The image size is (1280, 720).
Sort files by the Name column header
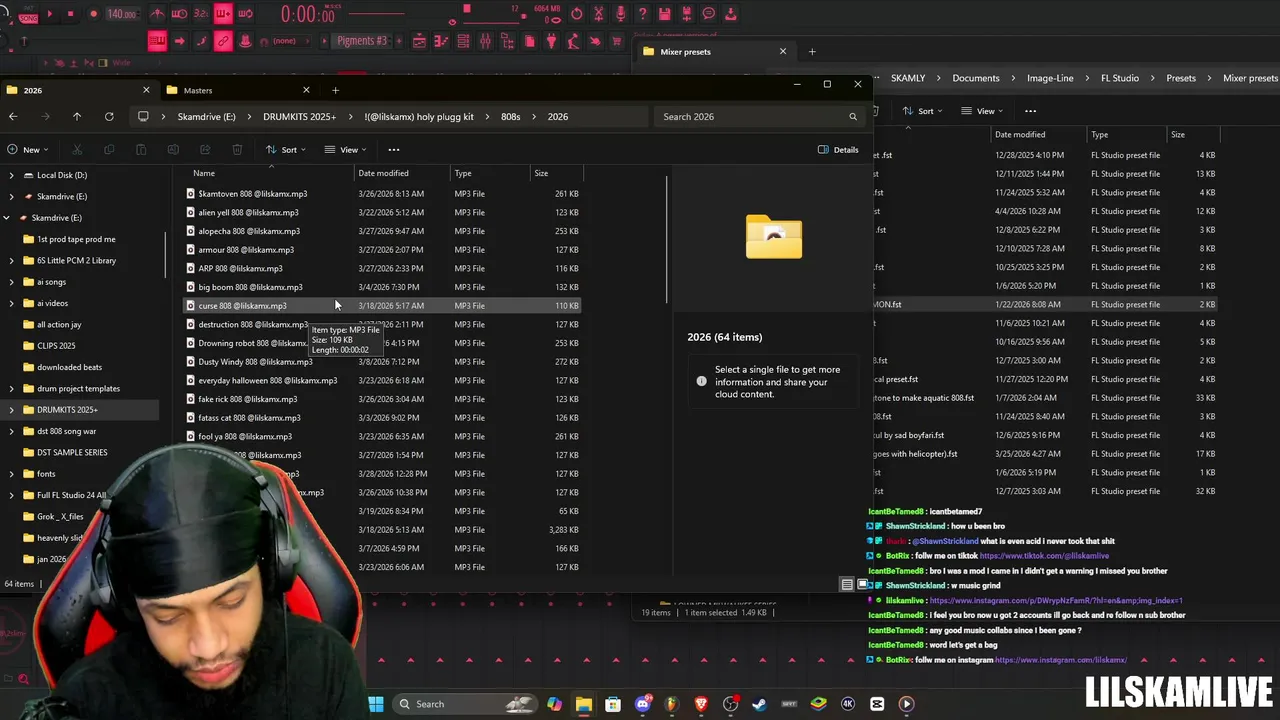coord(203,173)
